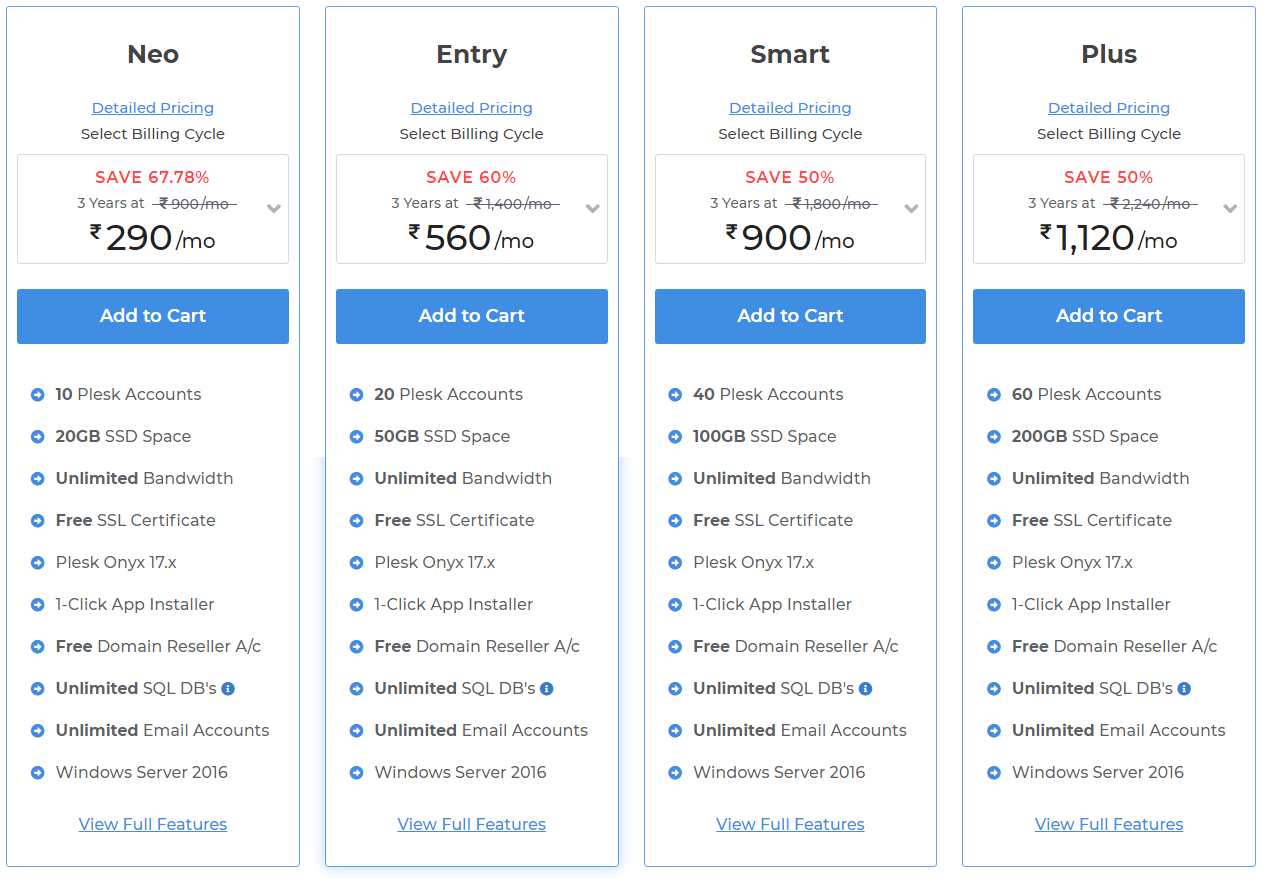The width and height of the screenshot is (1268, 879).
Task: Click the Entry plan heading
Action: 472,55
